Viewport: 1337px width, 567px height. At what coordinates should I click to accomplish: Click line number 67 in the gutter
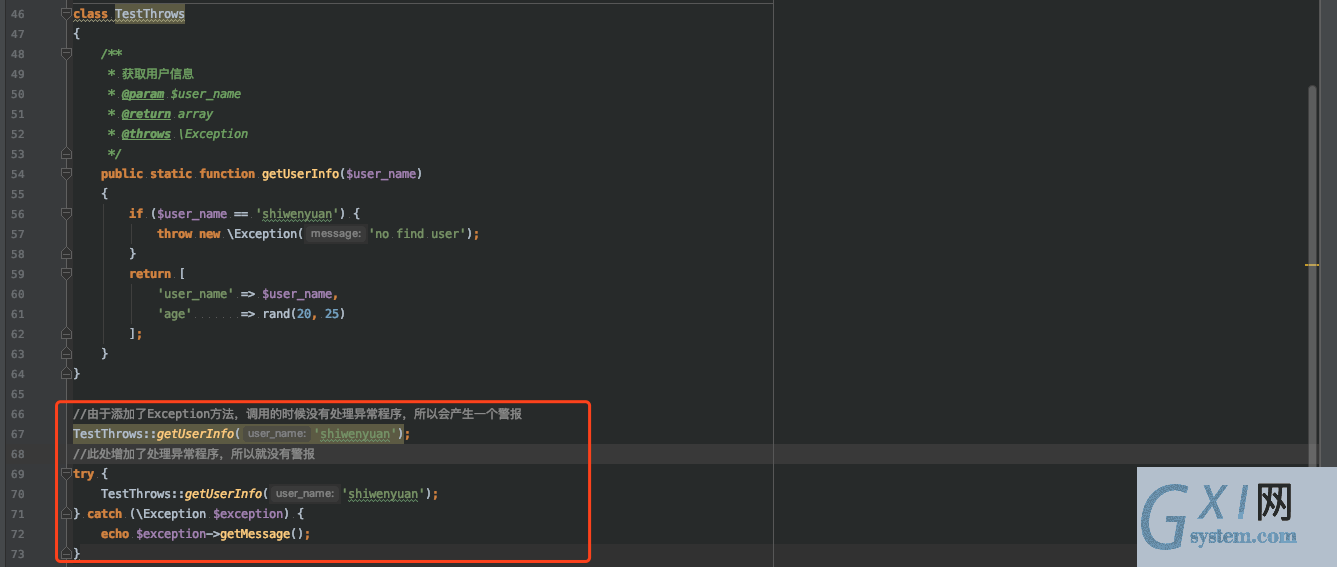tap(17, 434)
